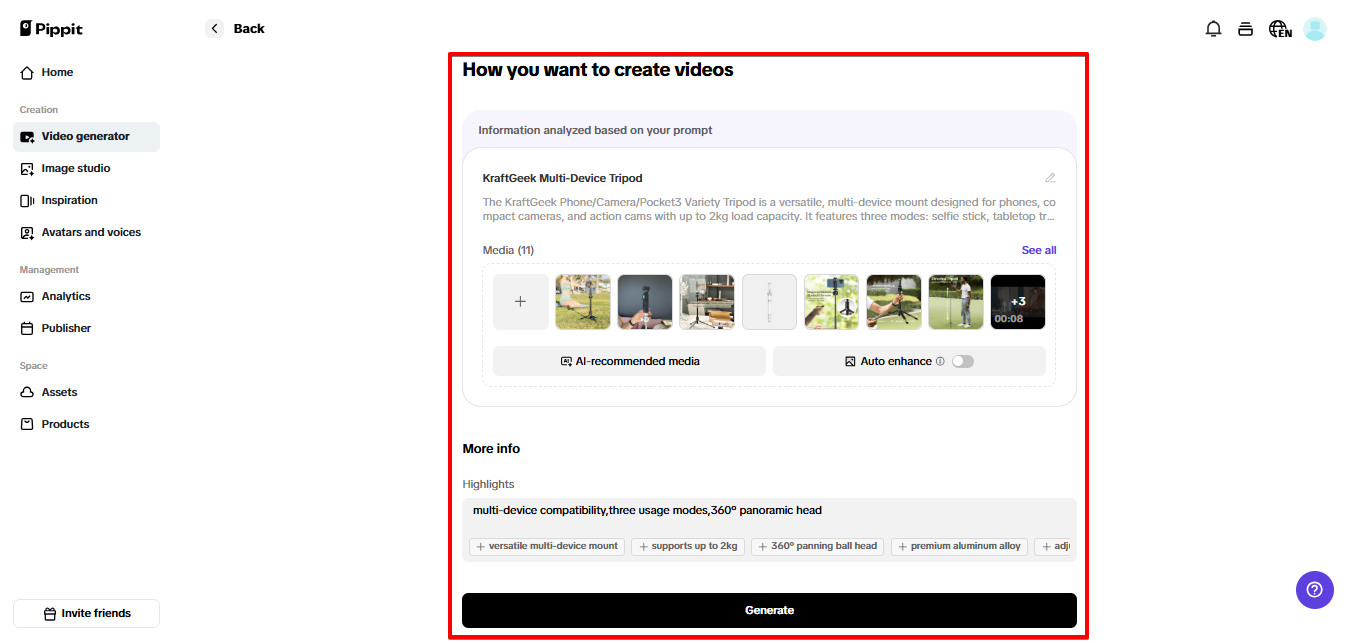
Task: Open the credits stack icon
Action: coord(1245,29)
